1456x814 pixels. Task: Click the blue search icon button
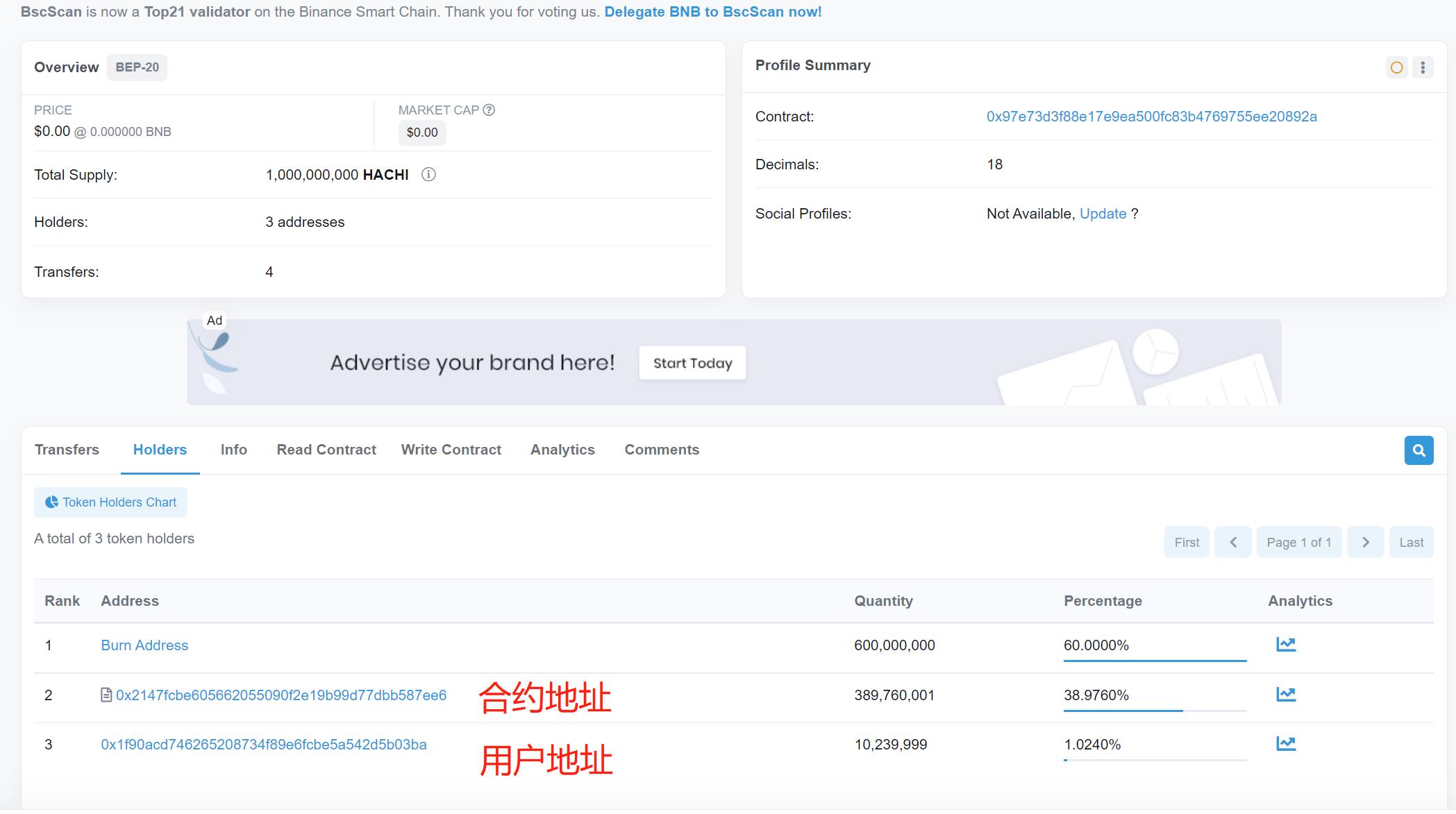point(1419,450)
